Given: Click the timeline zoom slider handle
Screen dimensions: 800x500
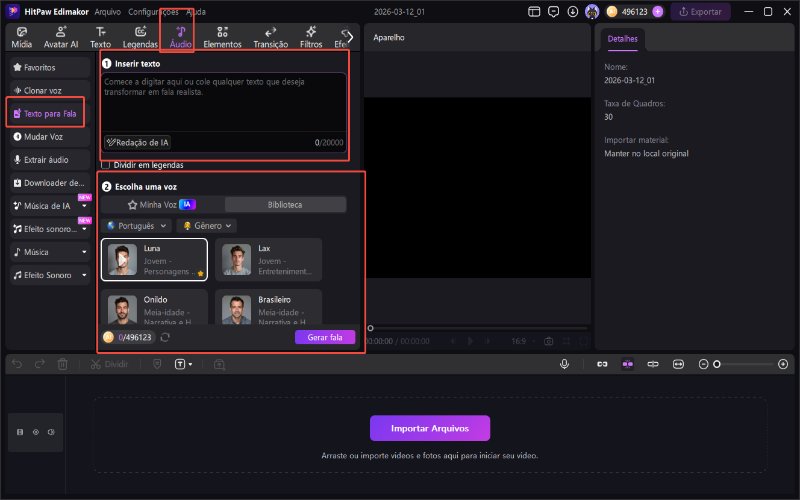Looking at the screenshot, I should coord(716,364).
